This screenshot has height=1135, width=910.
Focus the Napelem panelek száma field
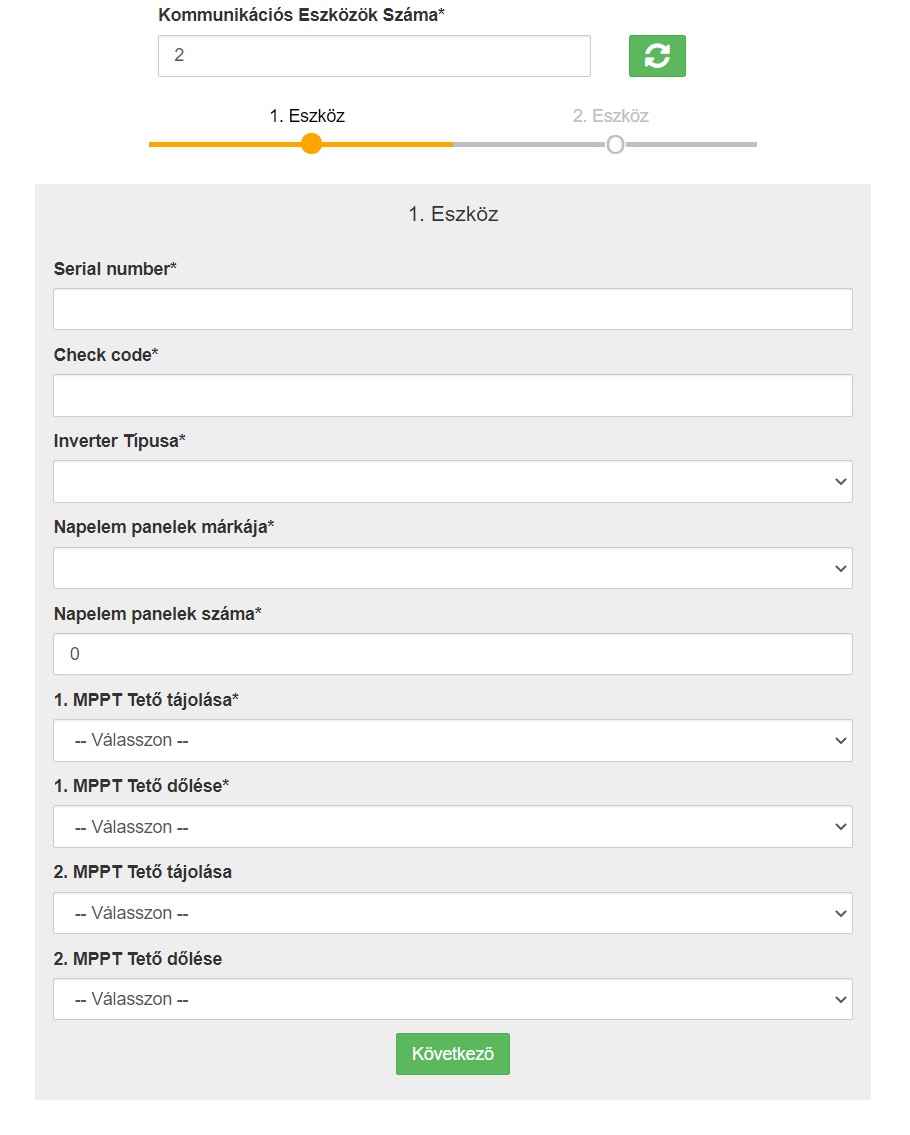(x=452, y=654)
